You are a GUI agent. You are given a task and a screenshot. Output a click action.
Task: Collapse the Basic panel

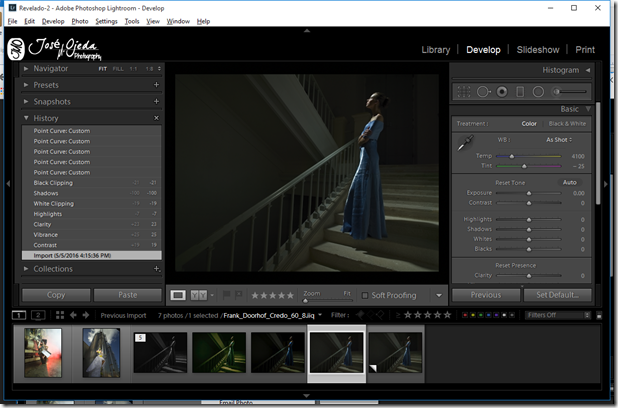point(588,109)
